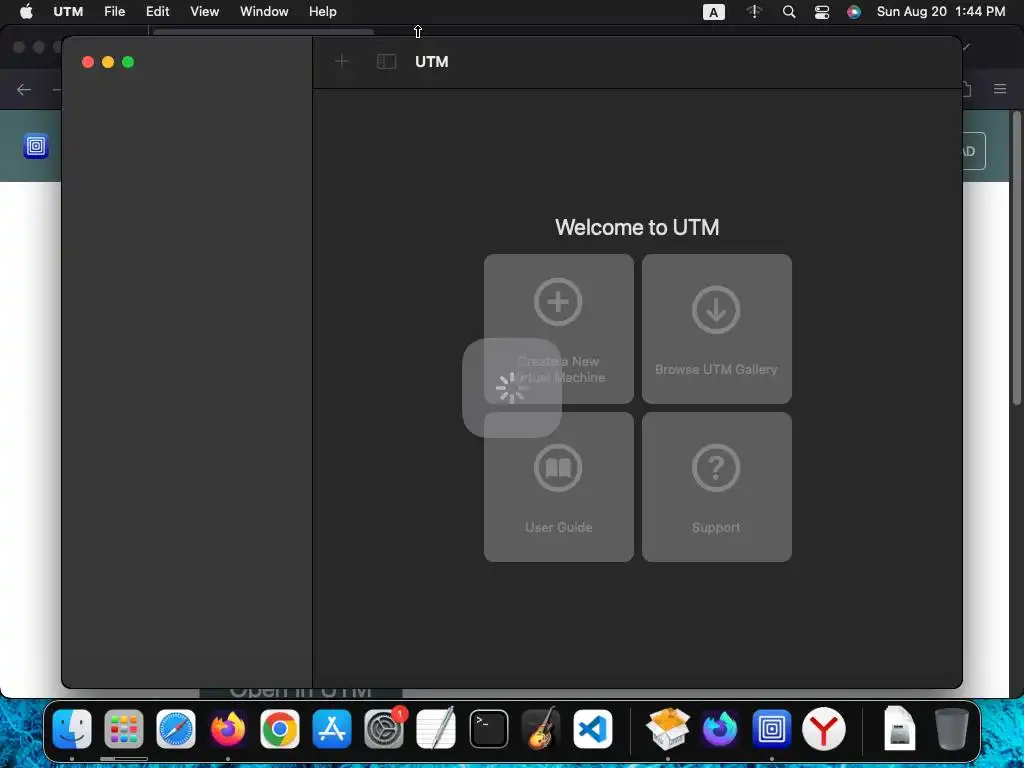Click the Siri icon in menu bar
Image resolution: width=1024 pixels, height=768 pixels.
[x=854, y=12]
